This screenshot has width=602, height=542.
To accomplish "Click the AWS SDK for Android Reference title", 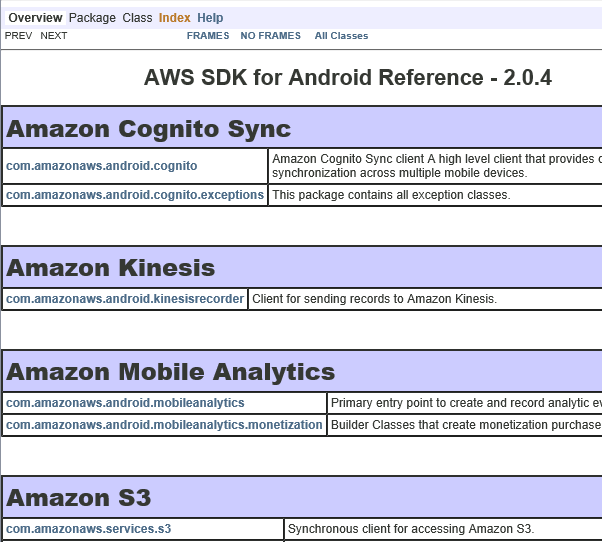I will [x=348, y=78].
